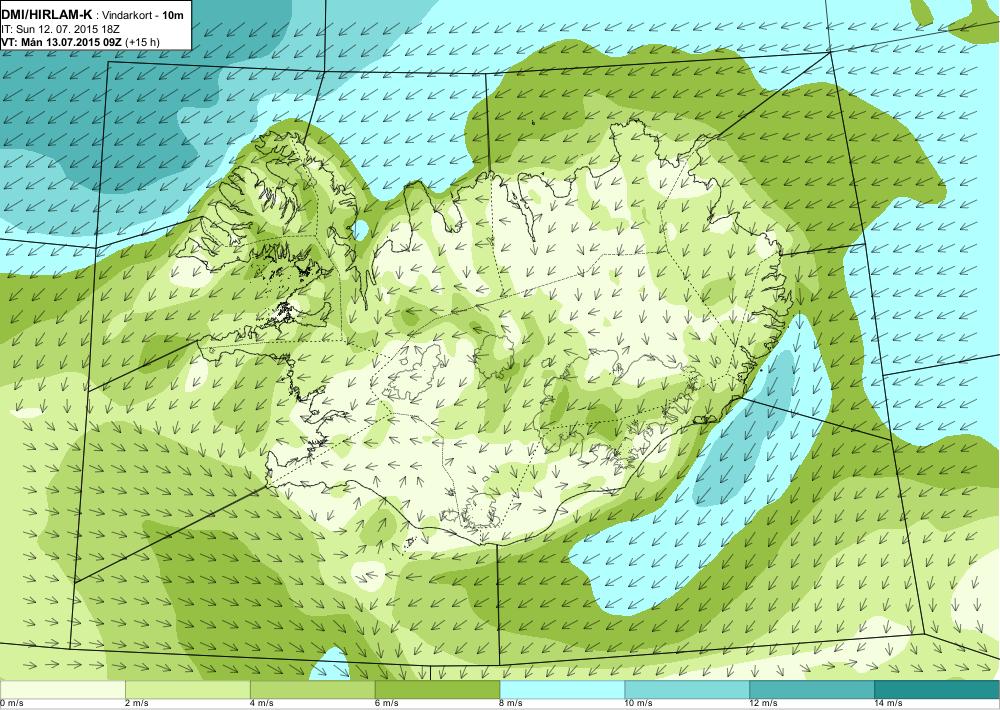The image size is (1000, 710).
Task: Click the '2 m/s' legend label
Action: [x=137, y=704]
